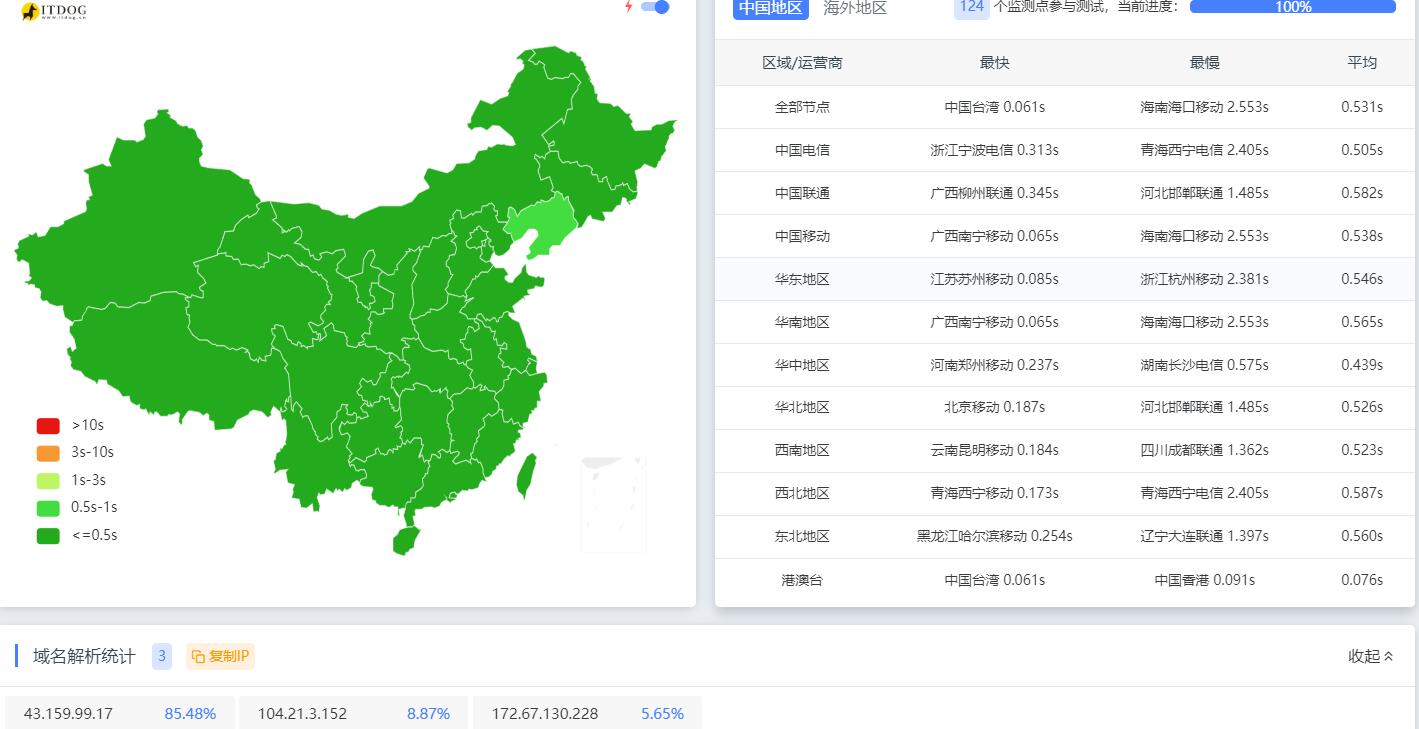This screenshot has width=1419, height=729.
Task: Select IP 43.159.99.17
Action: (x=68, y=713)
